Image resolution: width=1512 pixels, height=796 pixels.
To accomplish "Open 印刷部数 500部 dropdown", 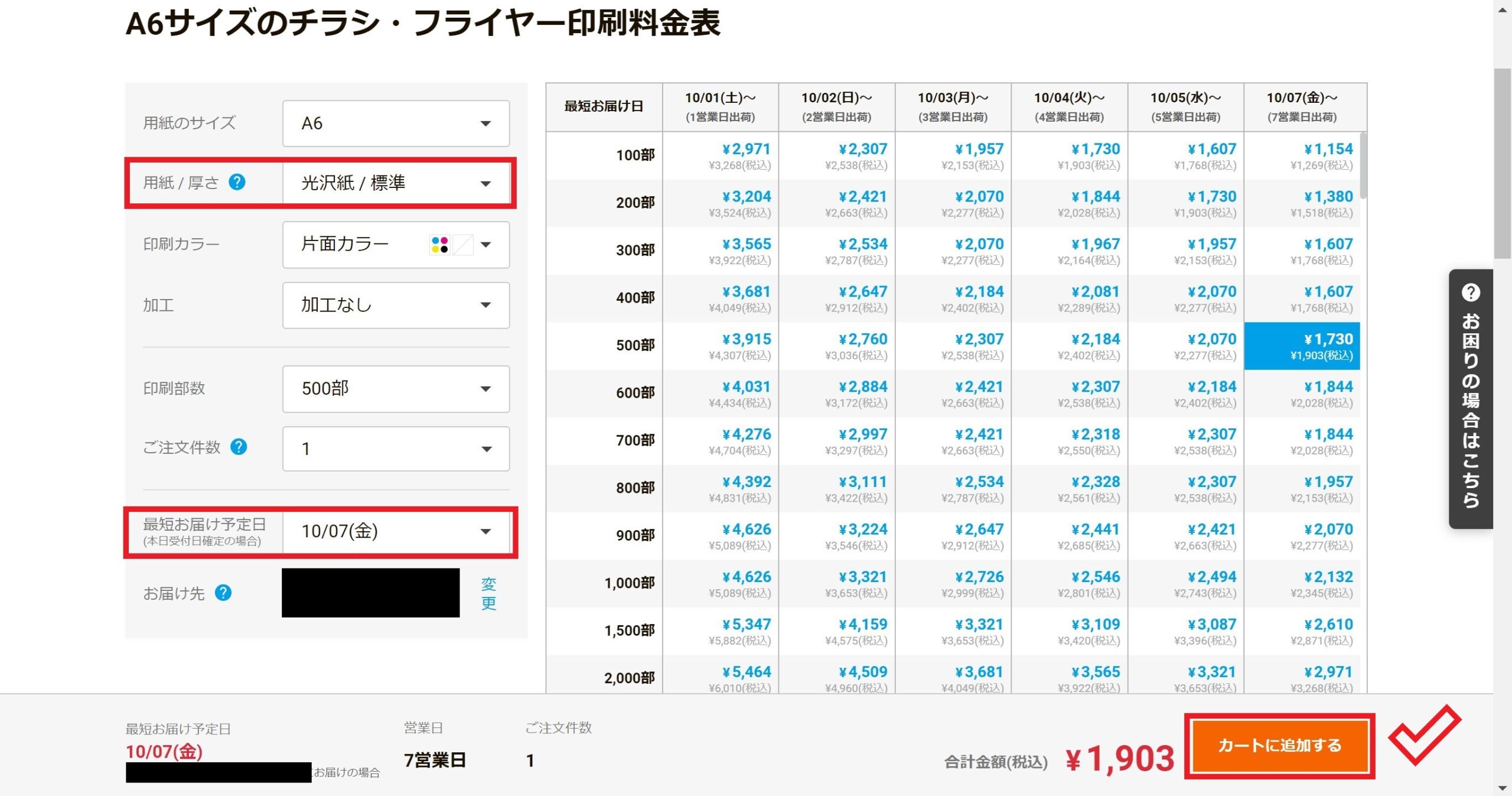I will click(396, 389).
